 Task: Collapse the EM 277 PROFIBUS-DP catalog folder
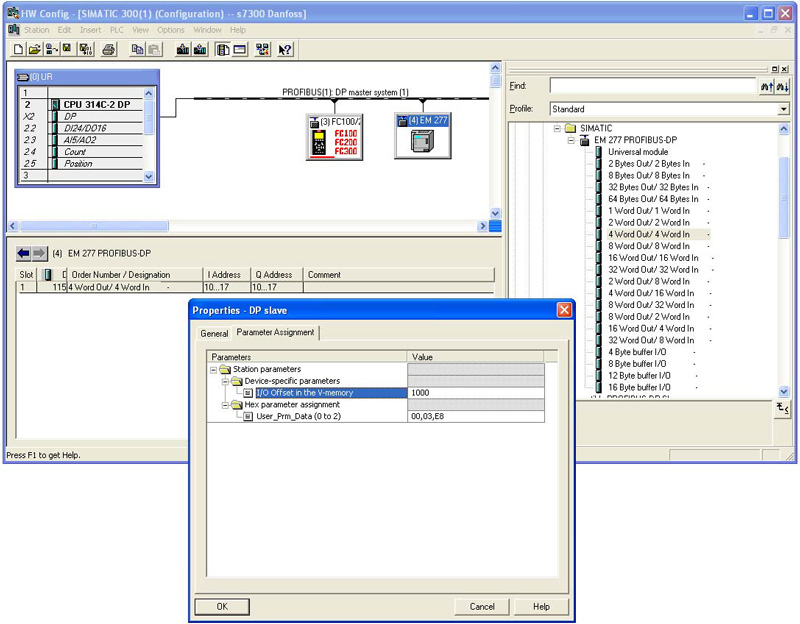pos(571,140)
